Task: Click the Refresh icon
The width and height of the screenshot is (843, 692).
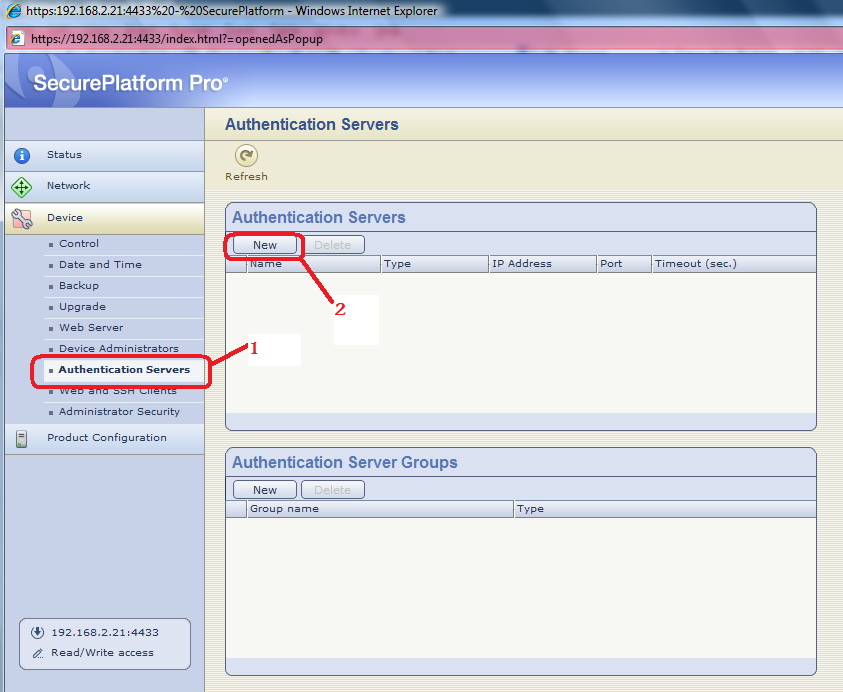Action: click(246, 155)
